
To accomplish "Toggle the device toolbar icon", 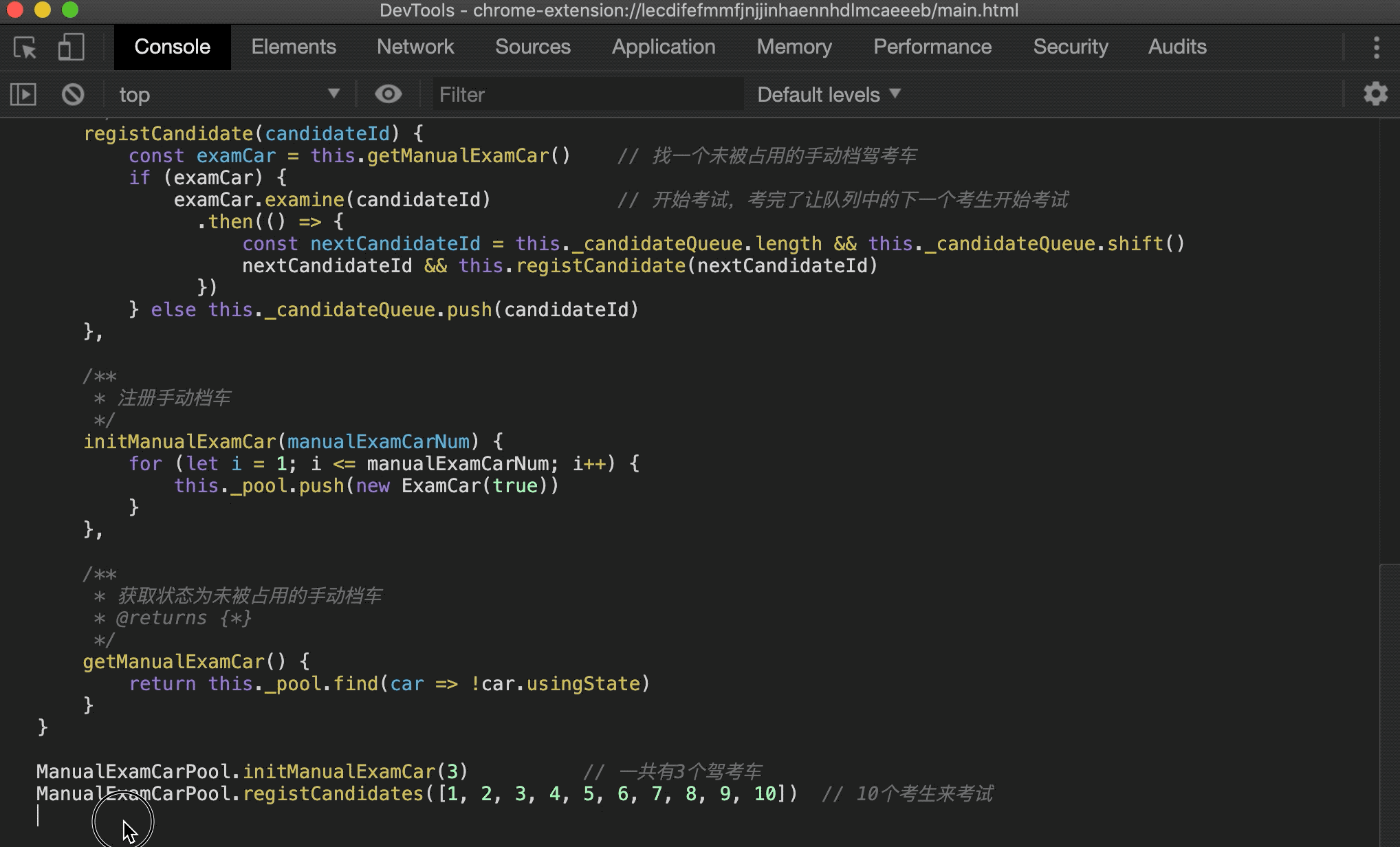I will pyautogui.click(x=71, y=47).
